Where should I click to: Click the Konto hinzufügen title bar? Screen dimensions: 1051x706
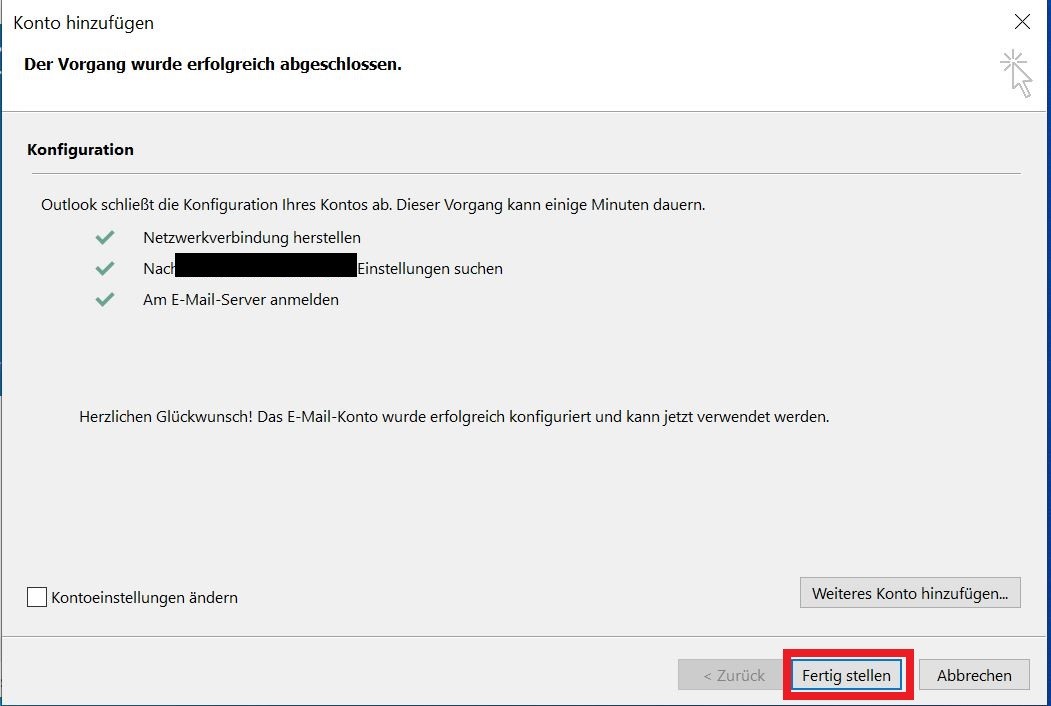[84, 22]
